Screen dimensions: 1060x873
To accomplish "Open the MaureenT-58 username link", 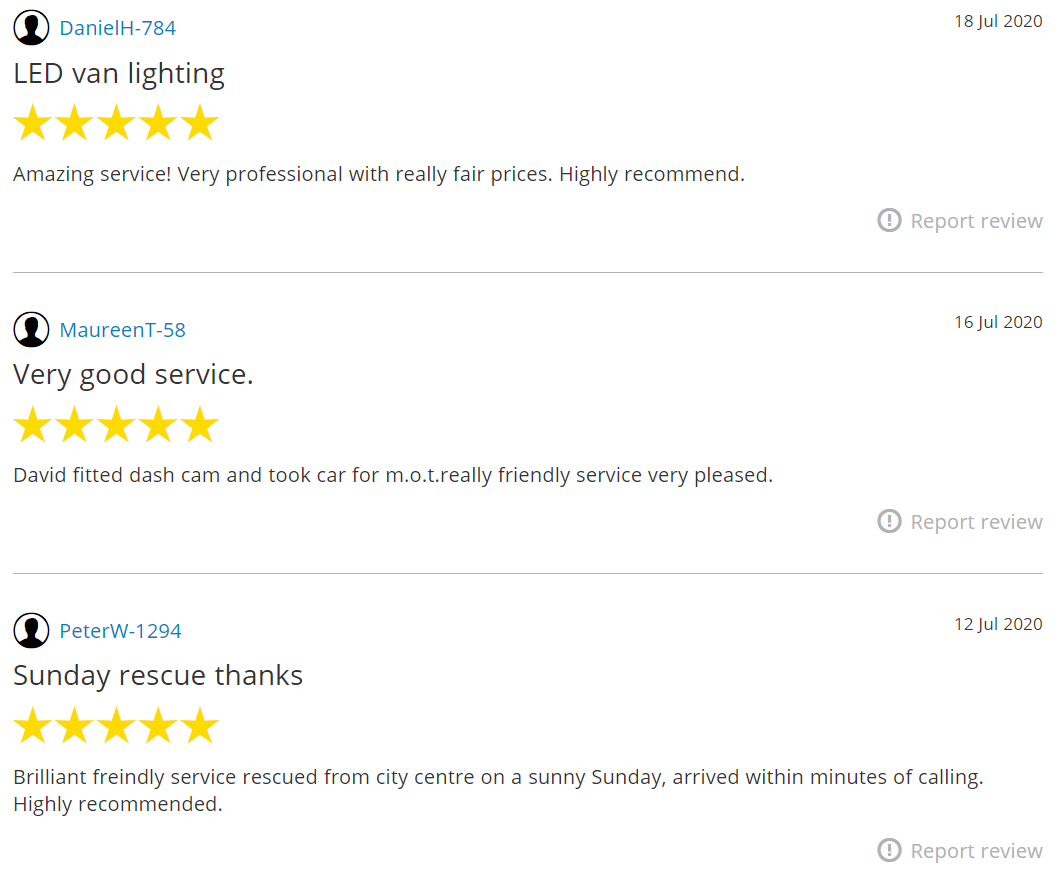I will point(122,329).
